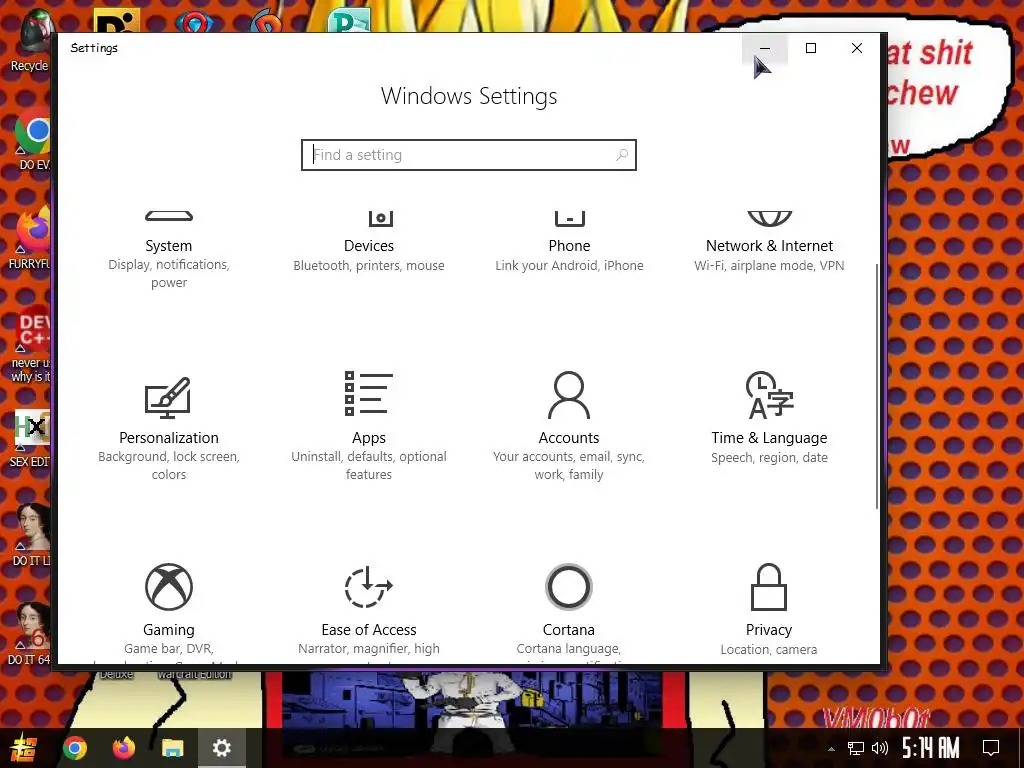Click the 5:14 AM clock
The height and width of the screenshot is (768, 1024).
[x=931, y=748]
